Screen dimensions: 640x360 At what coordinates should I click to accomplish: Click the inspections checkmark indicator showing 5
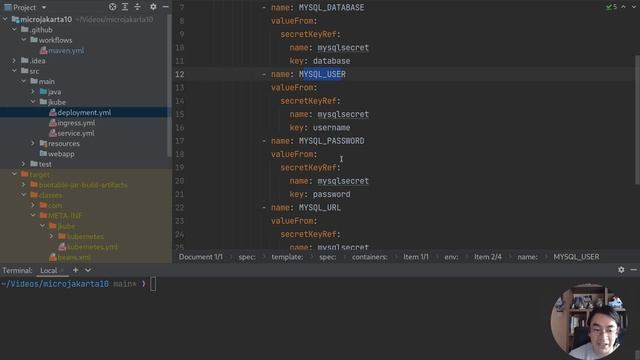611,7
